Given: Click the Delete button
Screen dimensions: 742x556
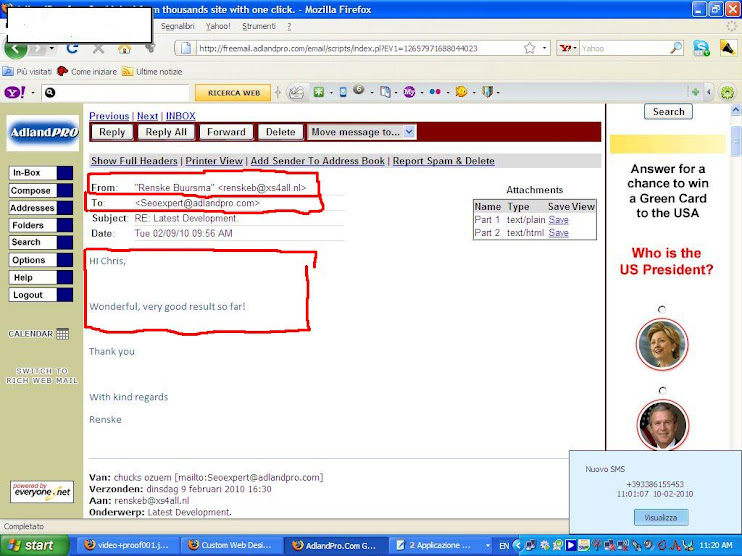Looking at the screenshot, I should point(281,132).
